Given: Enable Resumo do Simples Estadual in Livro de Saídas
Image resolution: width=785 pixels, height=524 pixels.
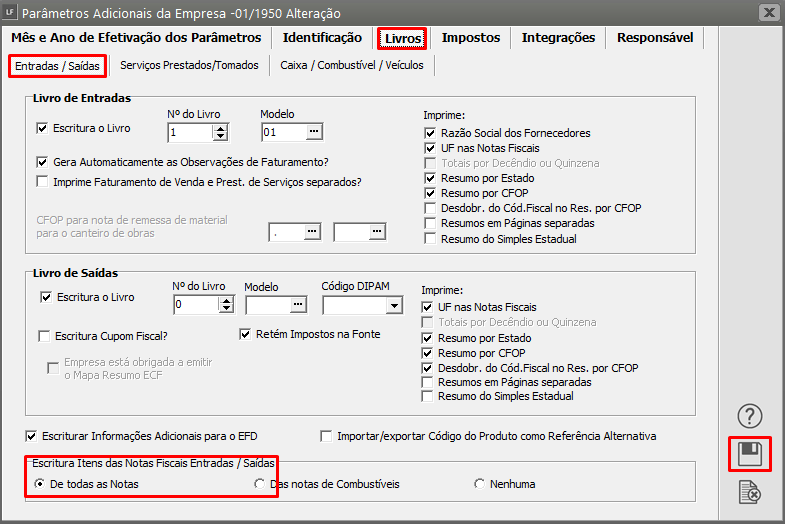Looking at the screenshot, I should coord(427,396).
